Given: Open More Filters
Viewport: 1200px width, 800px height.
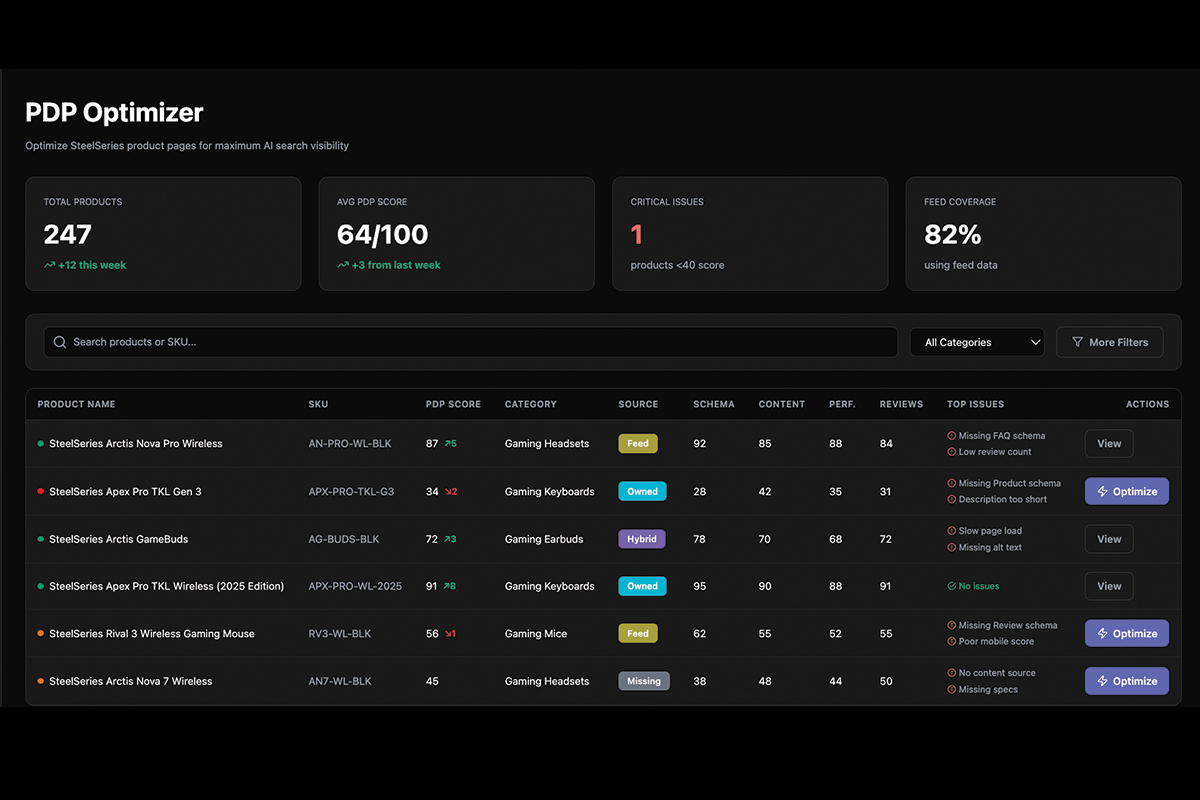Looking at the screenshot, I should (x=1109, y=342).
